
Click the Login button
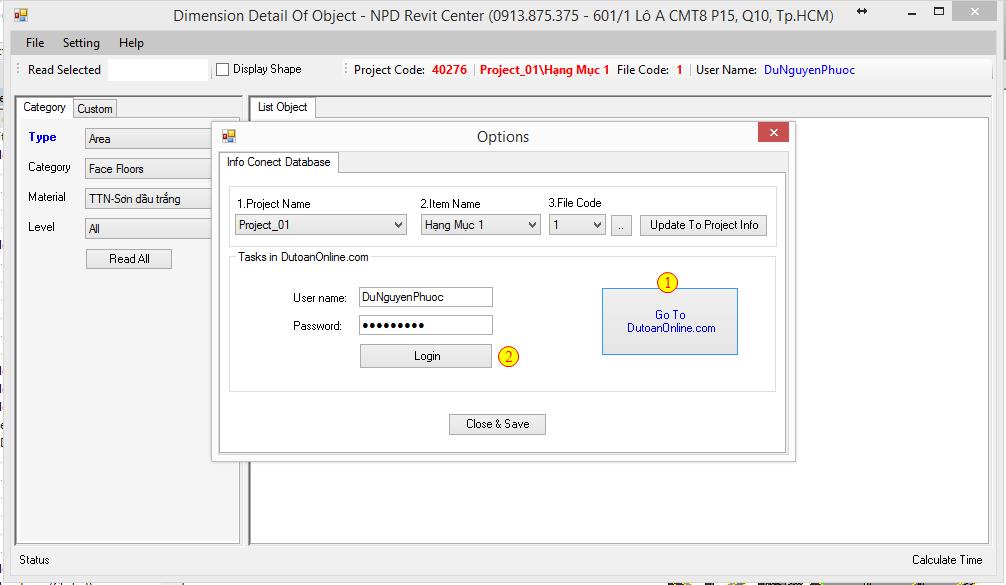[x=426, y=356]
